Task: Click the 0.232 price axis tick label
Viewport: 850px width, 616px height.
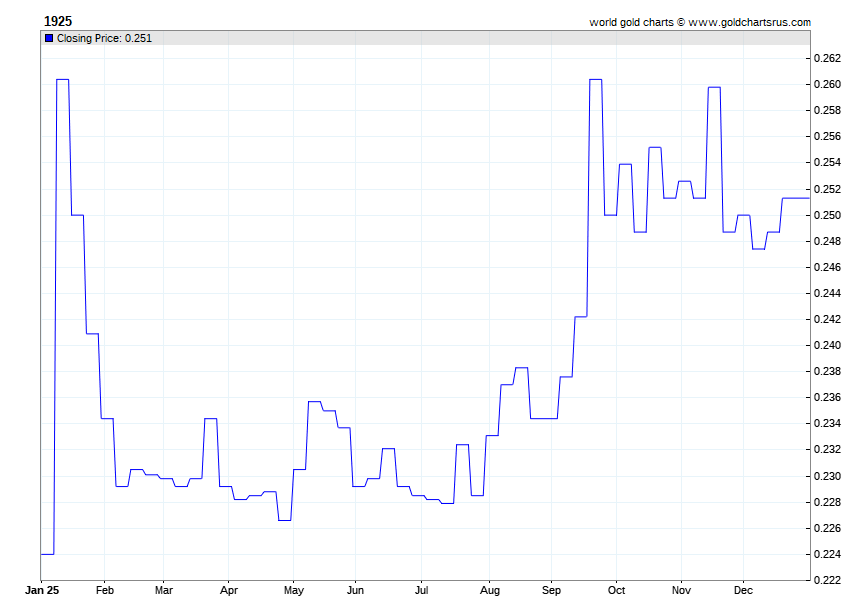Action: click(827, 450)
